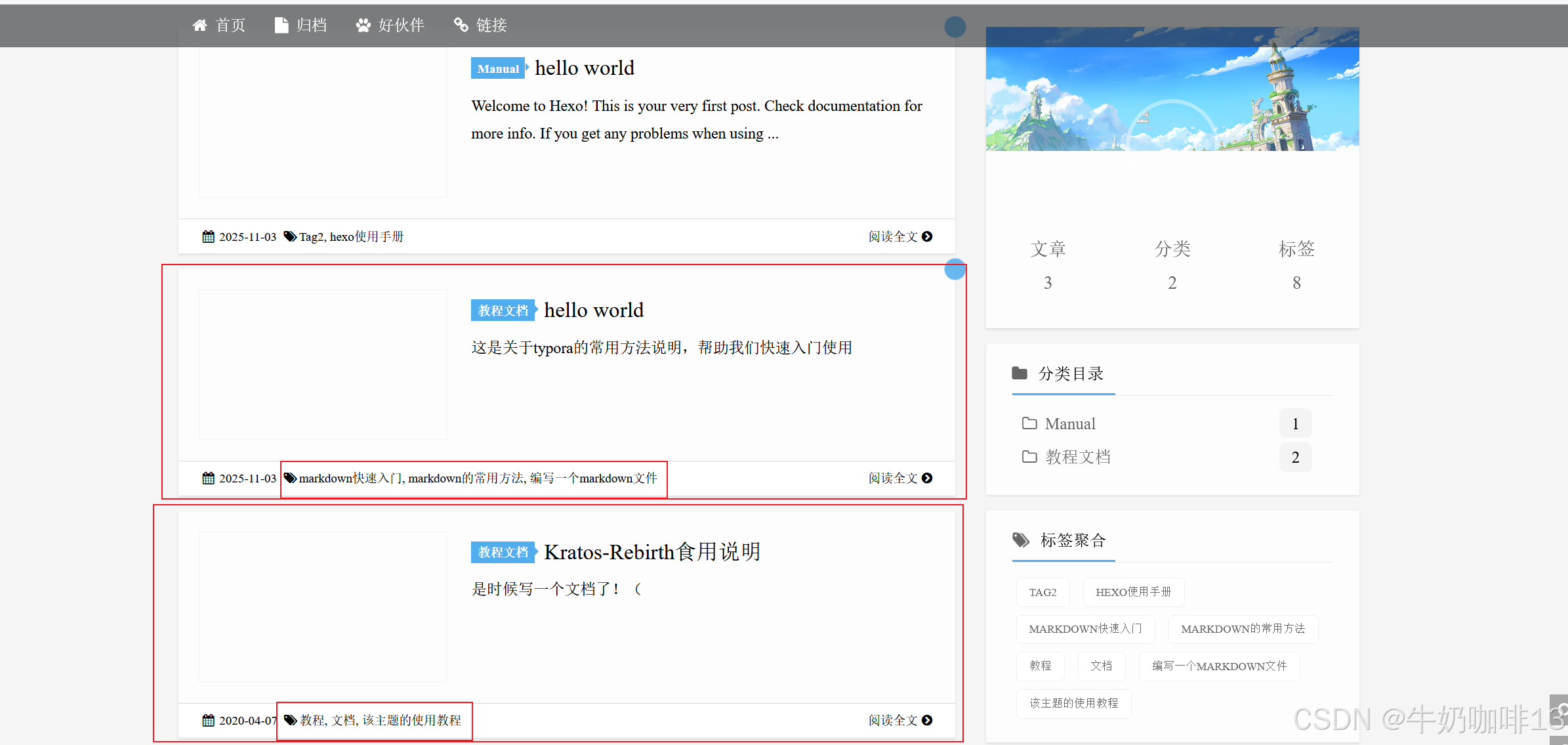
Task: Click the folder icon beside Manual category
Action: tap(1029, 423)
